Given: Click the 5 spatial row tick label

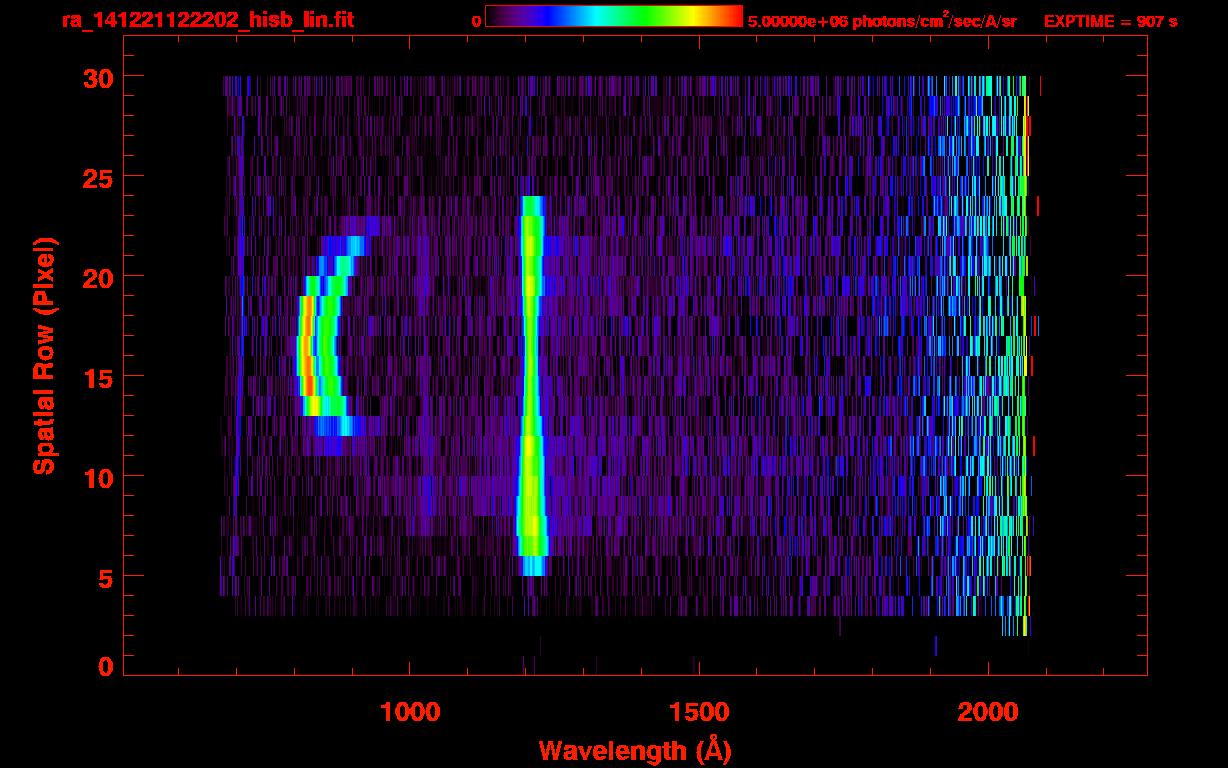Looking at the screenshot, I should (106, 577).
